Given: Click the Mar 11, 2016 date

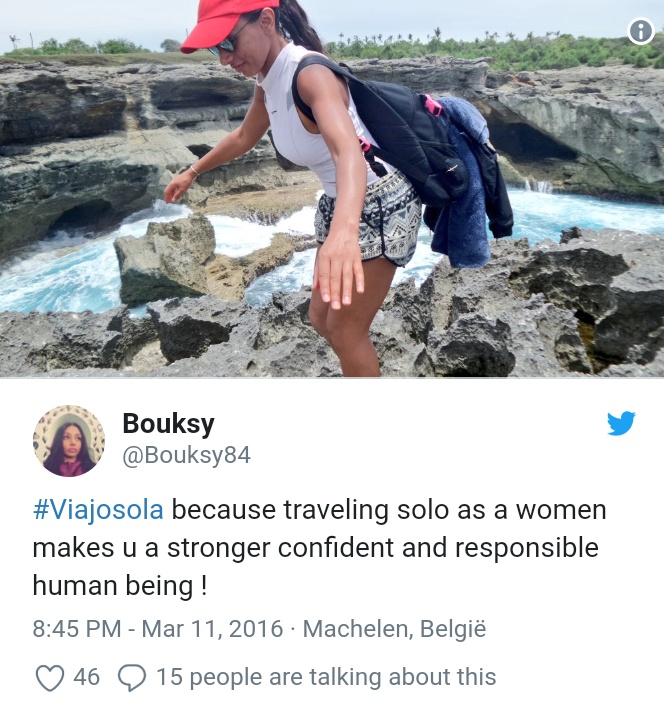Looking at the screenshot, I should (212, 629).
